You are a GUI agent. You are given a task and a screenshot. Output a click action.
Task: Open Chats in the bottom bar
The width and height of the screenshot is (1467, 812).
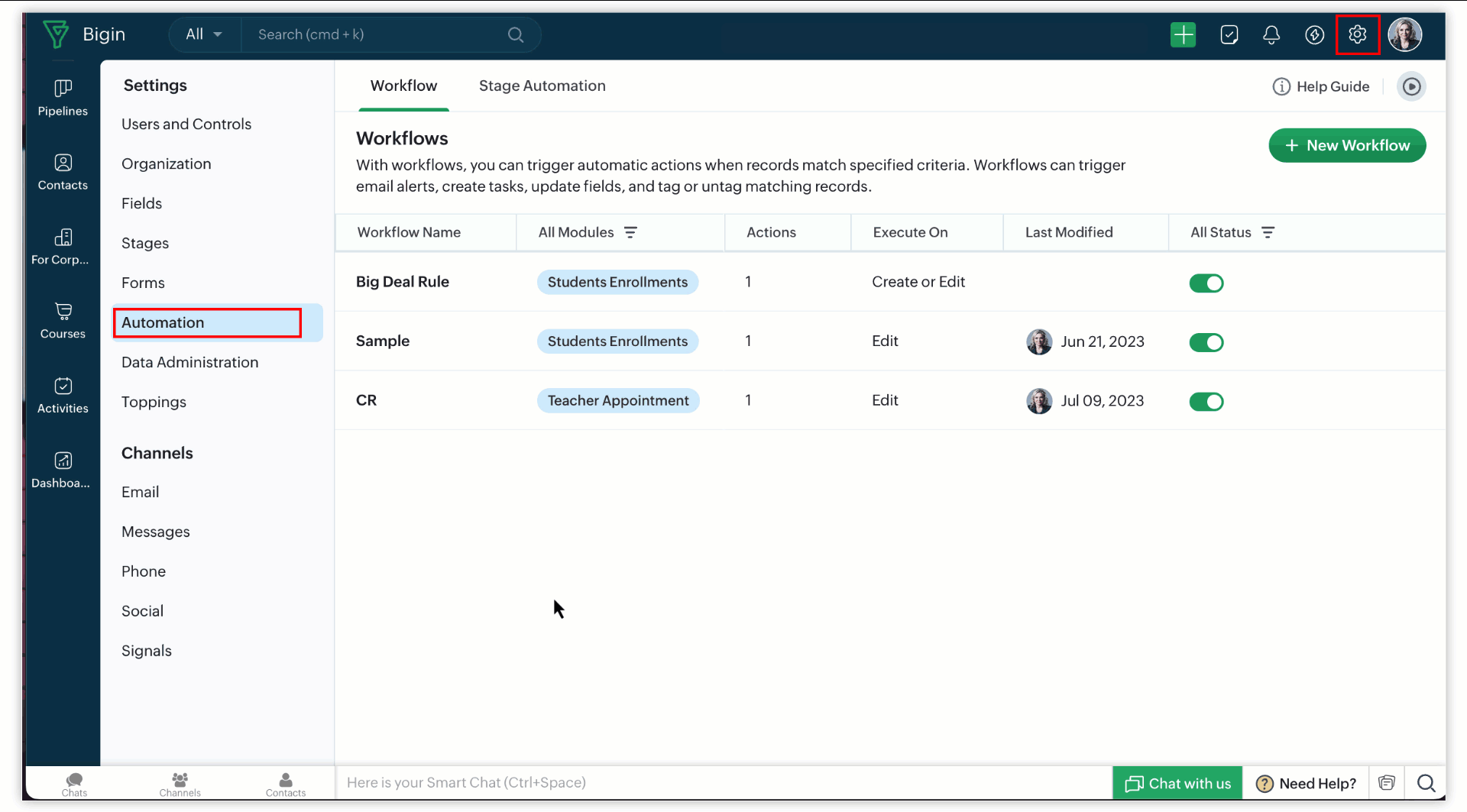coord(74,783)
